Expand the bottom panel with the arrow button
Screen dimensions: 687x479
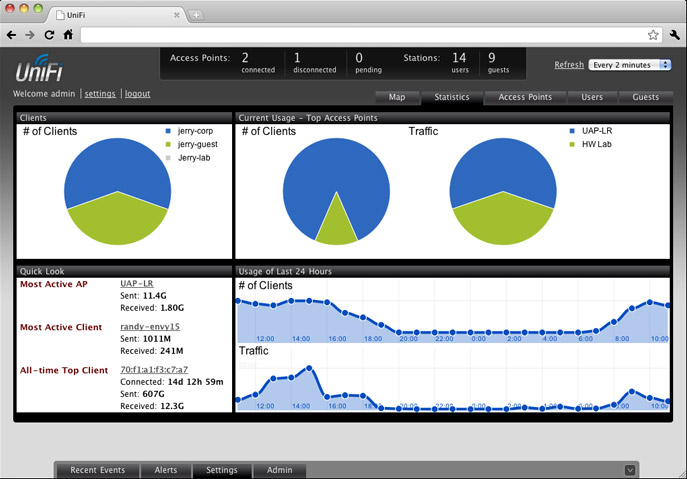pyautogui.click(x=630, y=470)
